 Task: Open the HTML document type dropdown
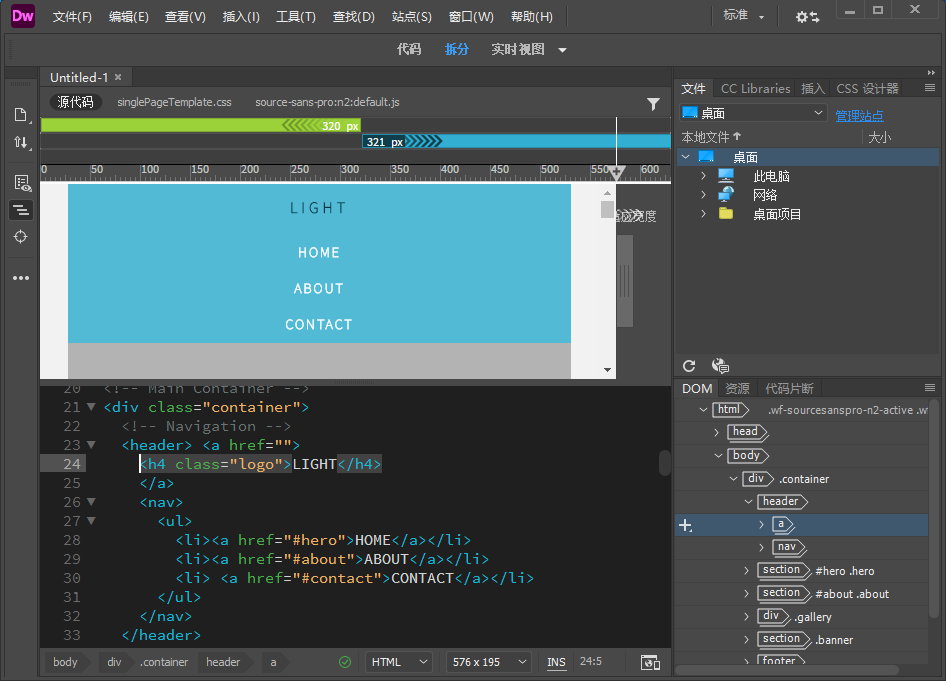tap(399, 662)
